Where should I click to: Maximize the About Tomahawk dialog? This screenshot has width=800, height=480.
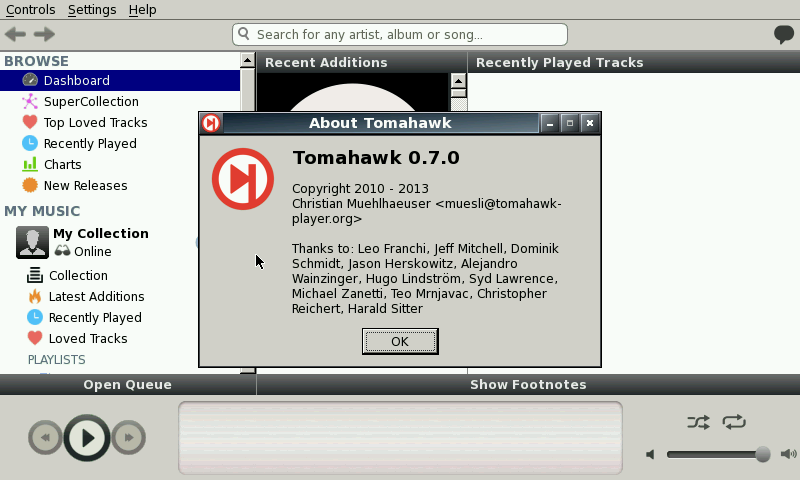pyautogui.click(x=570, y=123)
